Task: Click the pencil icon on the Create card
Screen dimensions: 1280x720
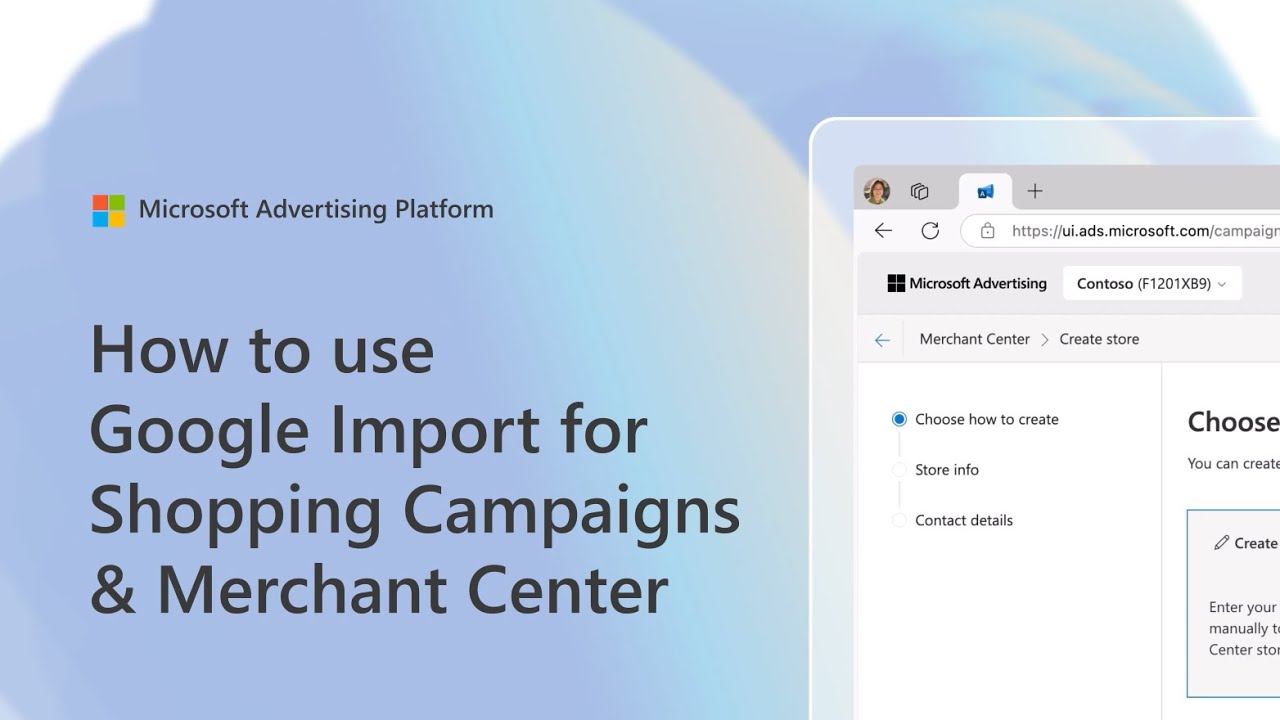Action: pos(1221,543)
